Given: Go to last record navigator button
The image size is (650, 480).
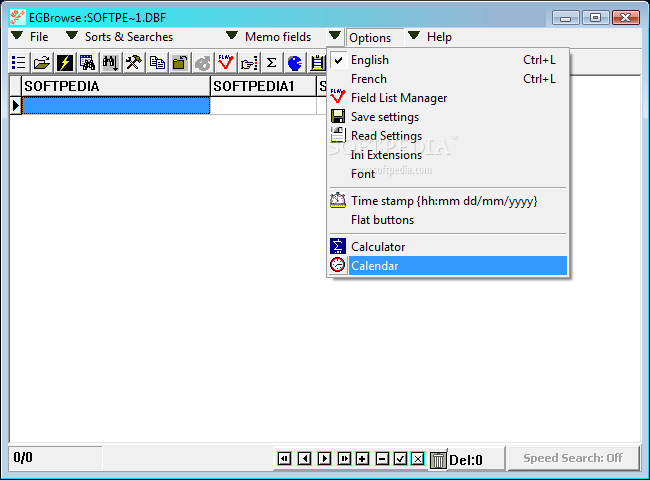Looking at the screenshot, I should tap(344, 458).
